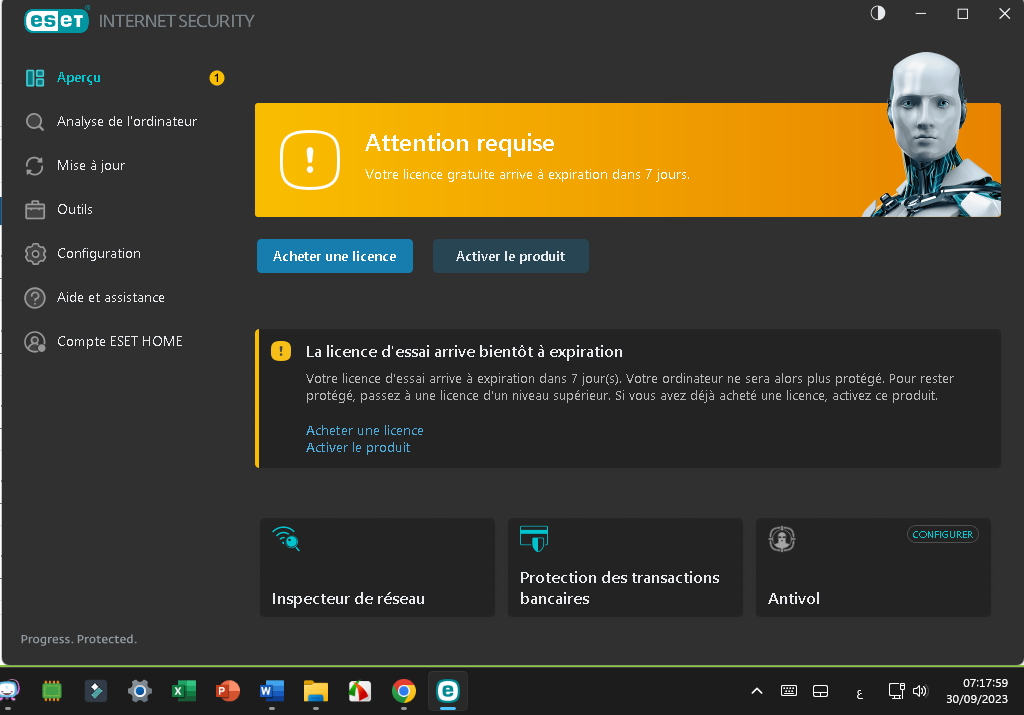Click the Antivol tracking icon

pyautogui.click(x=782, y=539)
